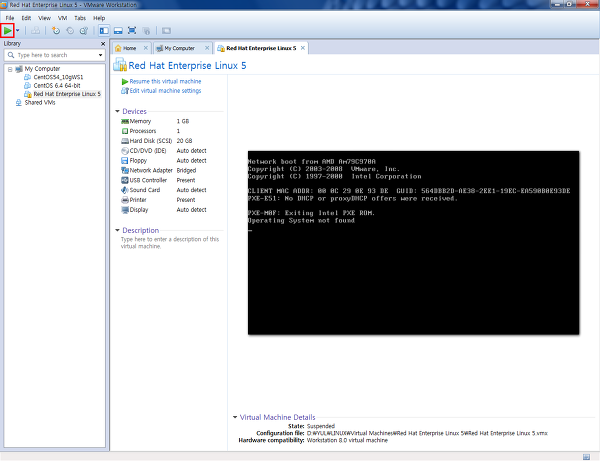Click the VM console preview thumbnail

(413, 243)
